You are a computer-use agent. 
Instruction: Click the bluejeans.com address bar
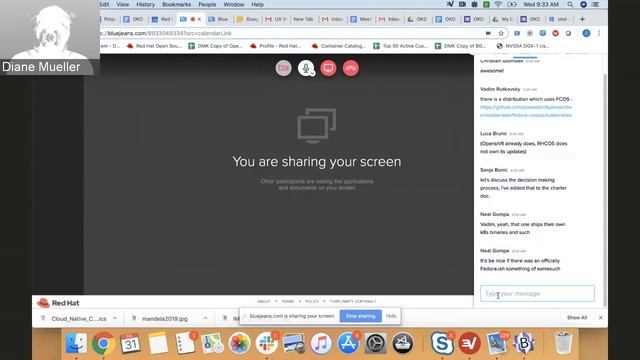click(x=286, y=33)
